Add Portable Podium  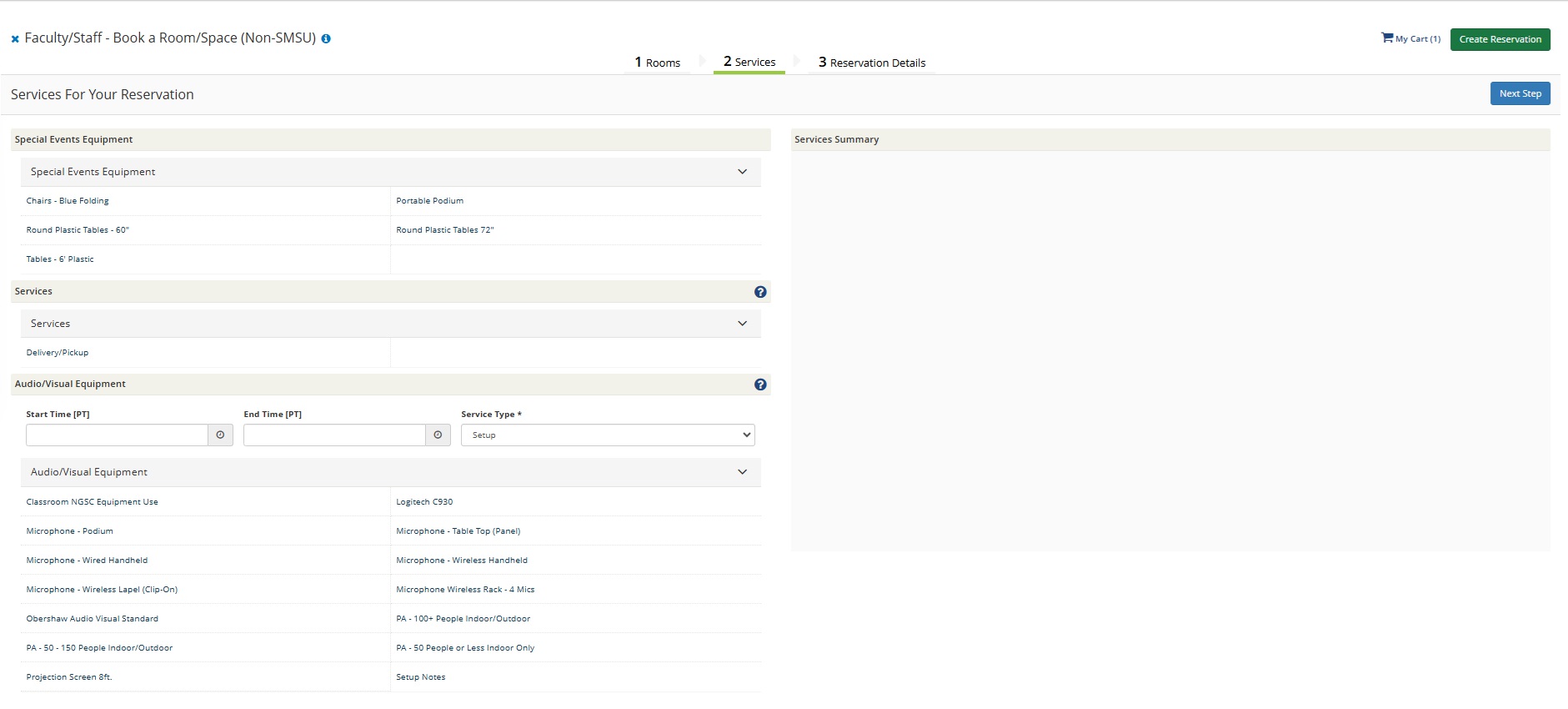429,201
